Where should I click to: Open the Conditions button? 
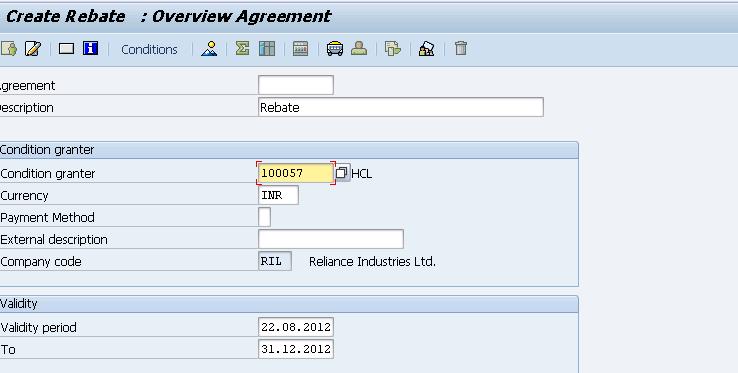[149, 49]
